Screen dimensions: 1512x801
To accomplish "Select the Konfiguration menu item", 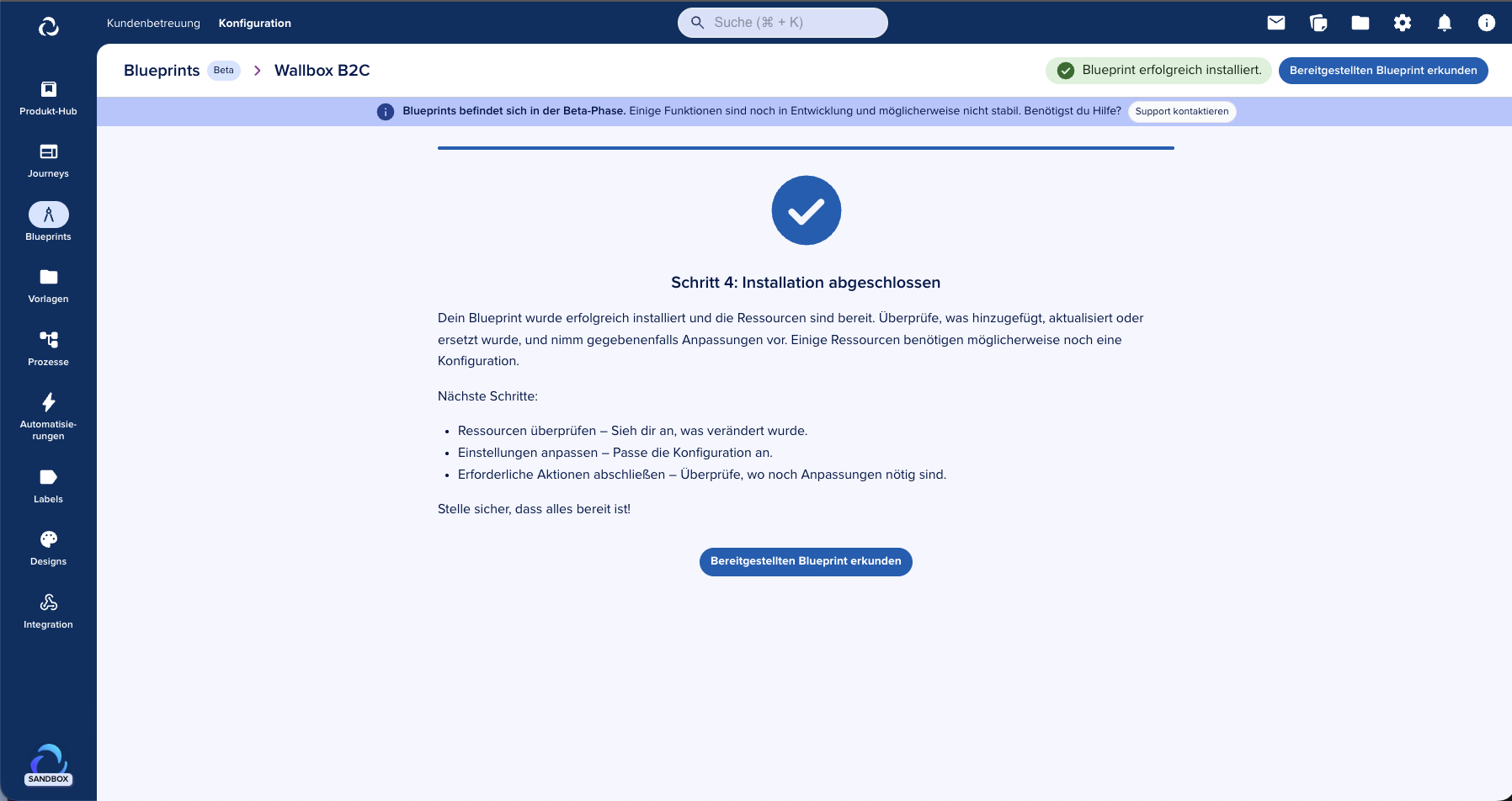I will pyautogui.click(x=254, y=24).
